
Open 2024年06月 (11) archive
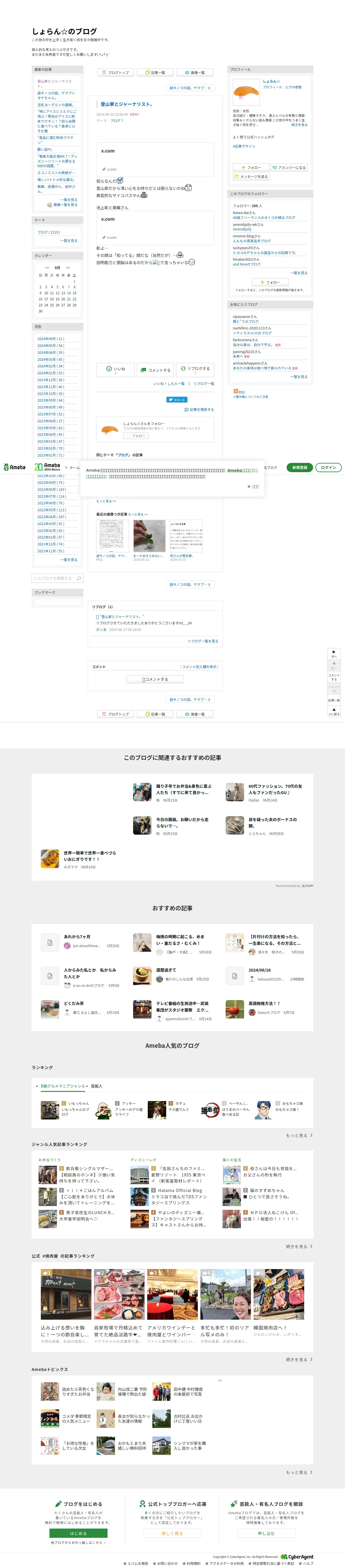(x=51, y=339)
